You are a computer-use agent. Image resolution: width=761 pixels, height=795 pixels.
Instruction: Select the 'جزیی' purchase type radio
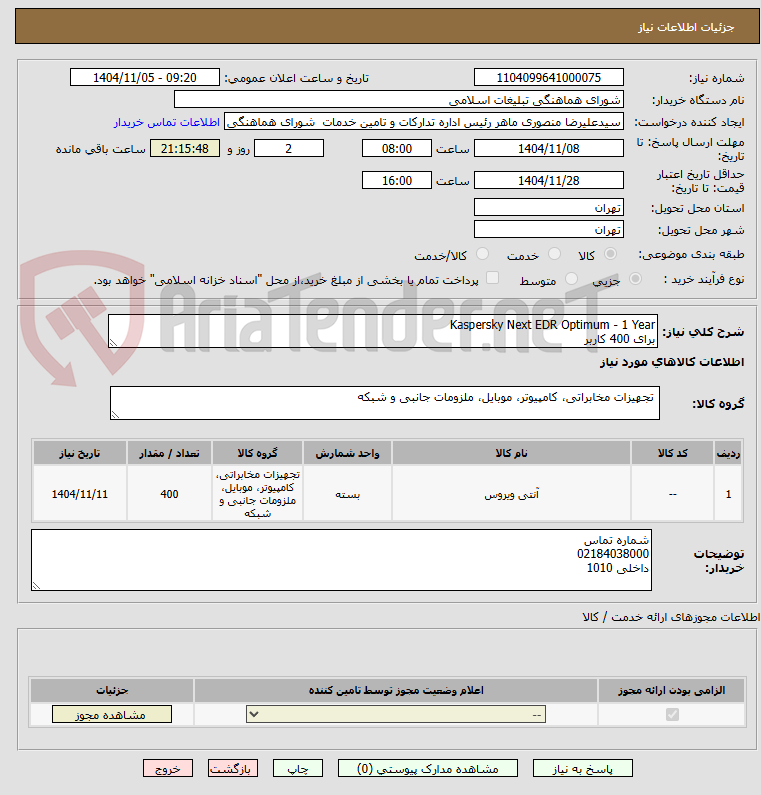click(x=635, y=278)
